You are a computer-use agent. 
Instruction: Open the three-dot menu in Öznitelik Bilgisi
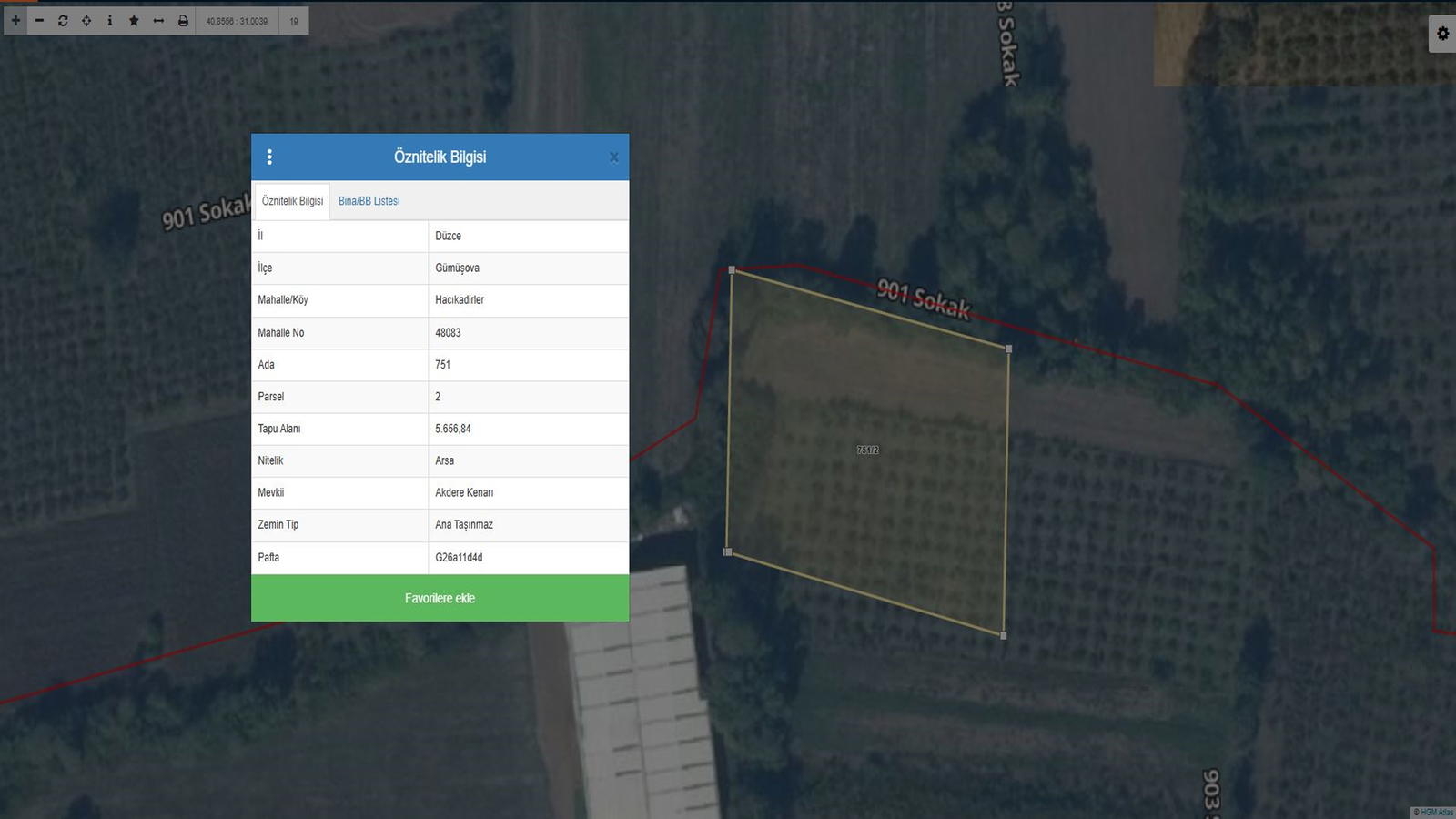pyautogui.click(x=269, y=157)
